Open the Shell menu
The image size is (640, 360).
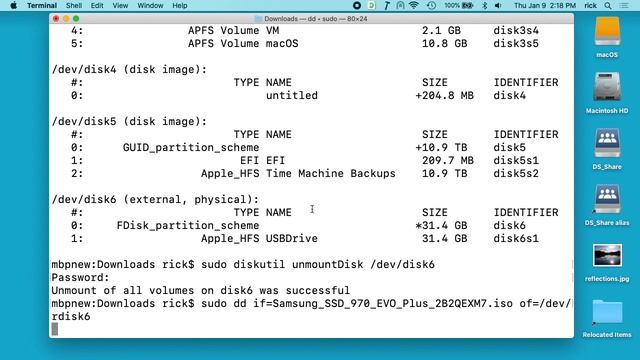point(74,6)
